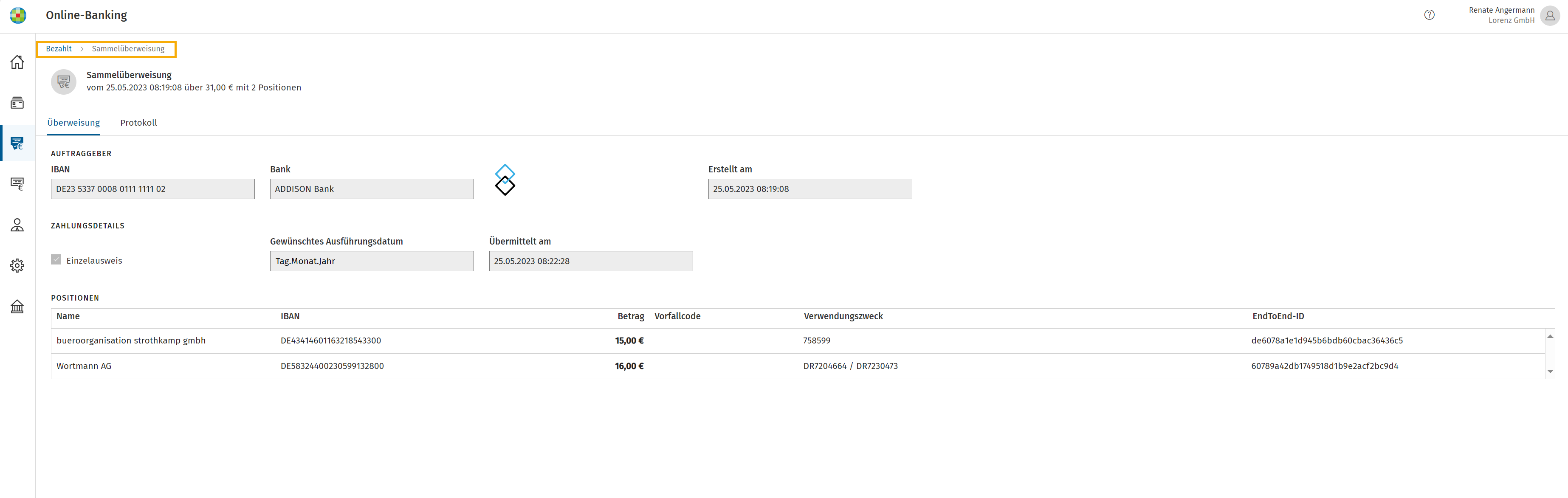Image resolution: width=1568 pixels, height=498 pixels.
Task: Open the direct debit sidebar icon
Action: coord(17,184)
